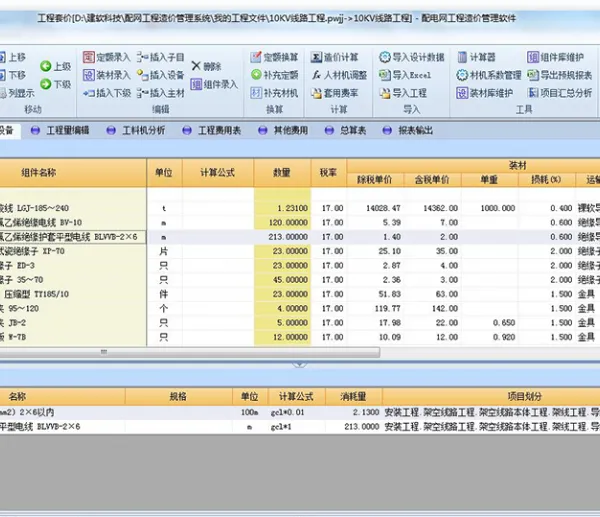Click 含税单价 column header

[x=432, y=179]
